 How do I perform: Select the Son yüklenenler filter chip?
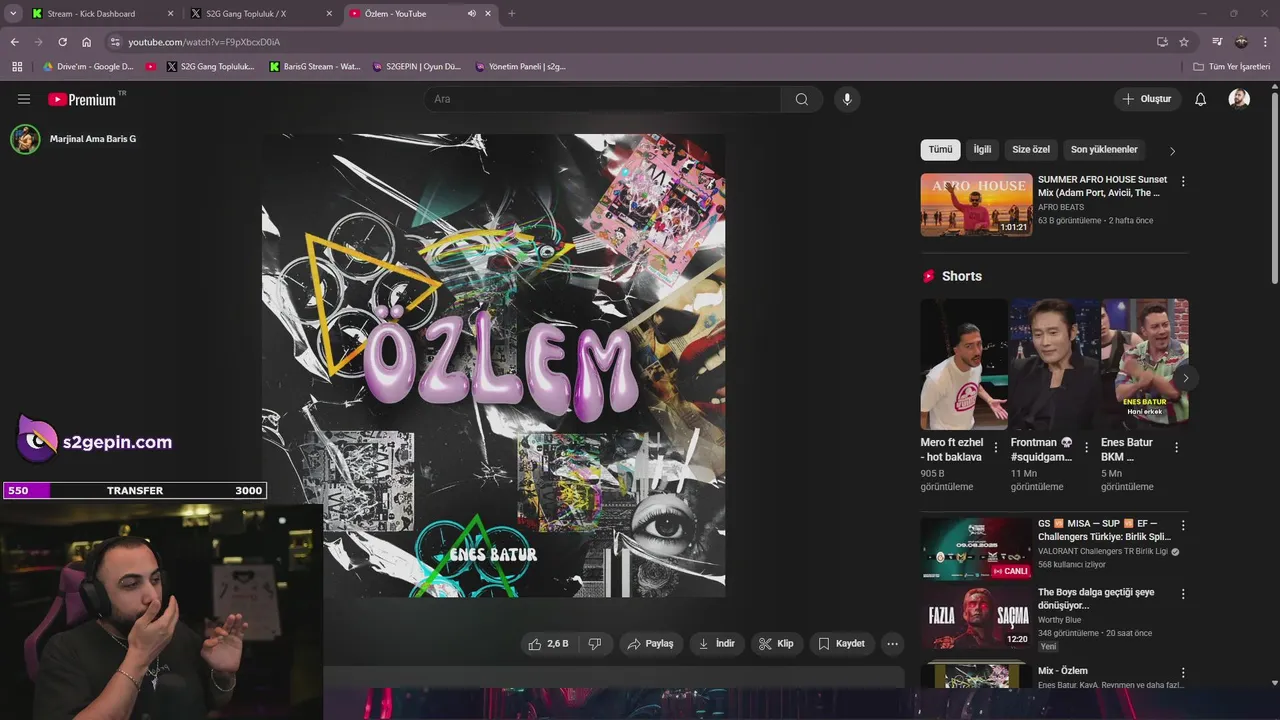pos(1104,150)
